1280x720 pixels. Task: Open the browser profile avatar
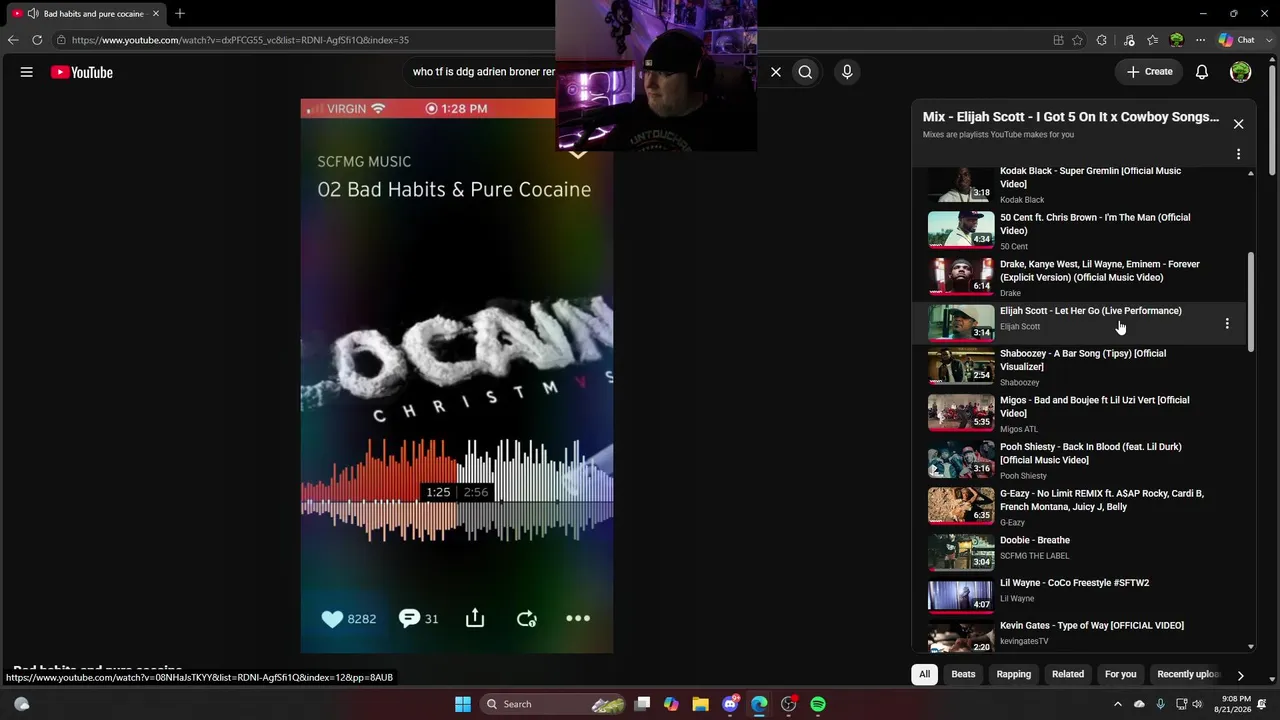click(1177, 40)
